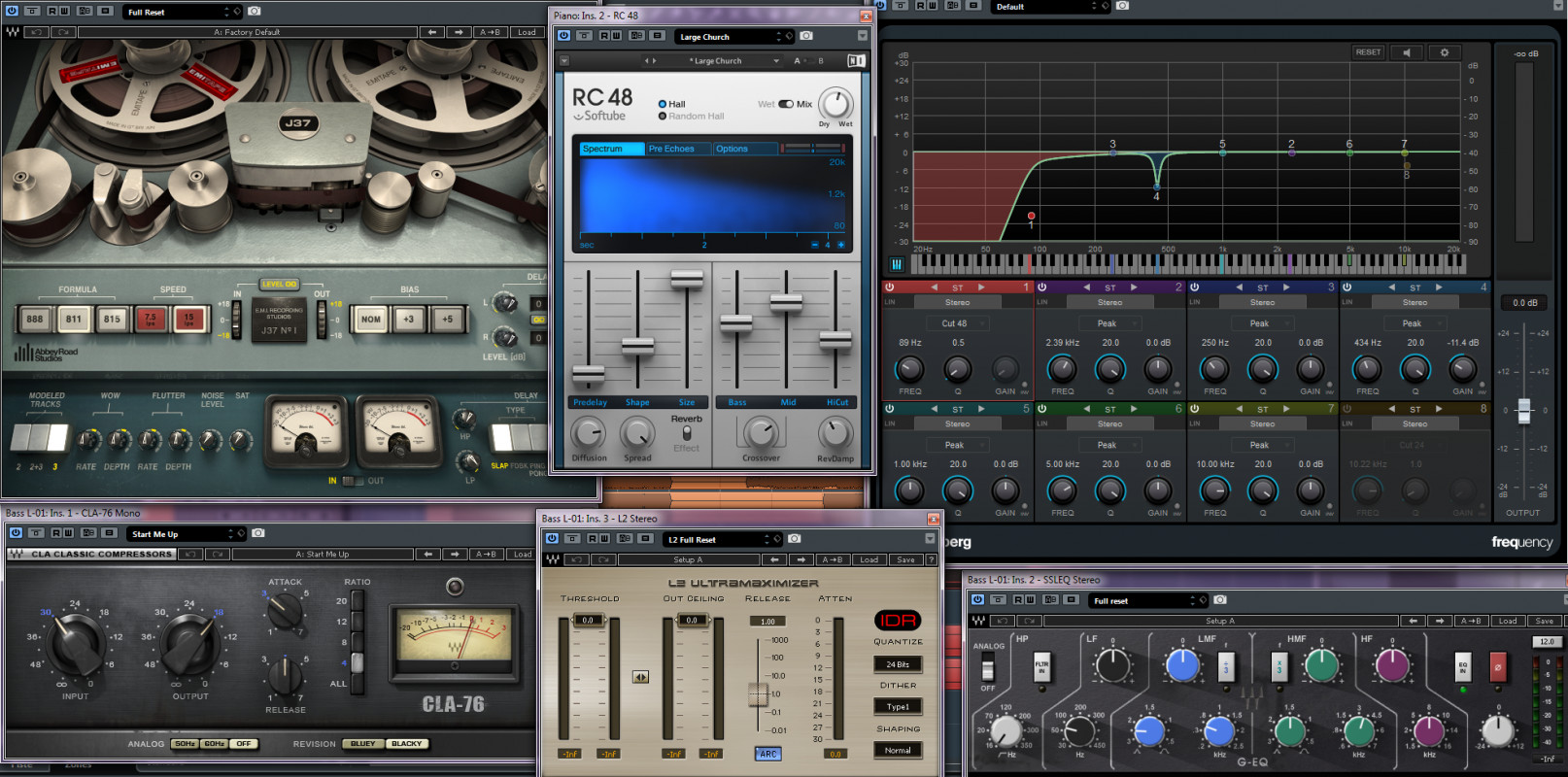Click EQ node 4 on frequency curve
The image size is (1568, 777).
tap(1156, 186)
